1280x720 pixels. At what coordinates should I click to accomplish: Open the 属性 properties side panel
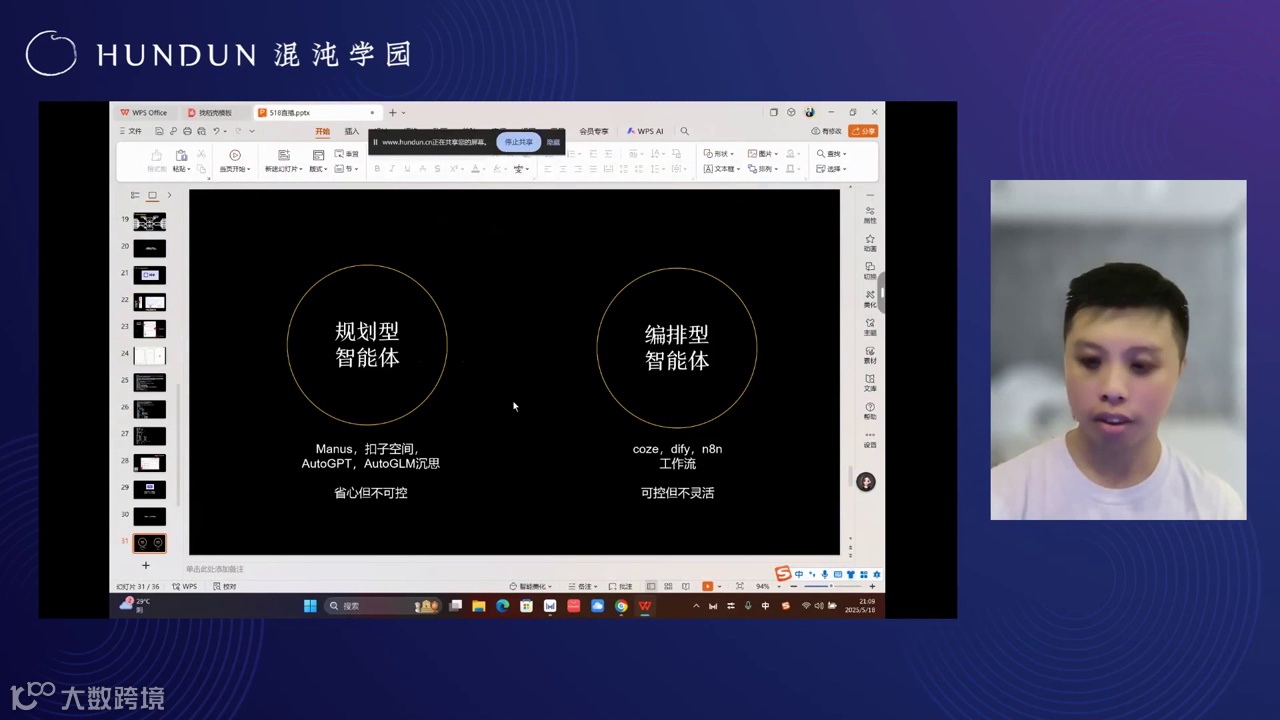click(870, 214)
